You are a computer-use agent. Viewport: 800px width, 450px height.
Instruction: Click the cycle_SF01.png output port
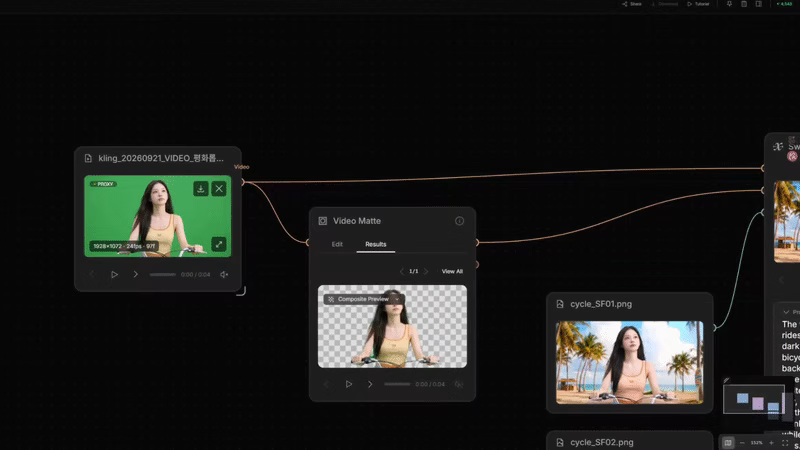tap(714, 328)
